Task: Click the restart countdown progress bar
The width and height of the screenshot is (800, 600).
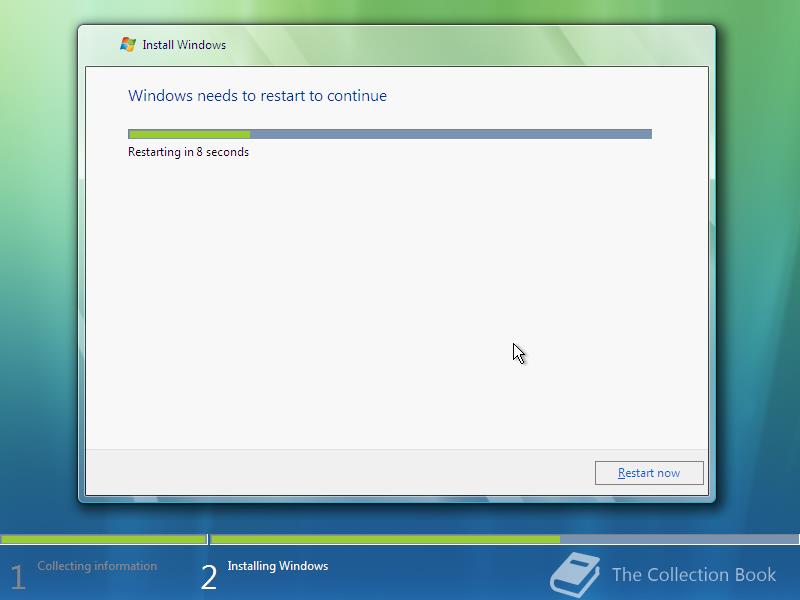Action: pyautogui.click(x=390, y=134)
